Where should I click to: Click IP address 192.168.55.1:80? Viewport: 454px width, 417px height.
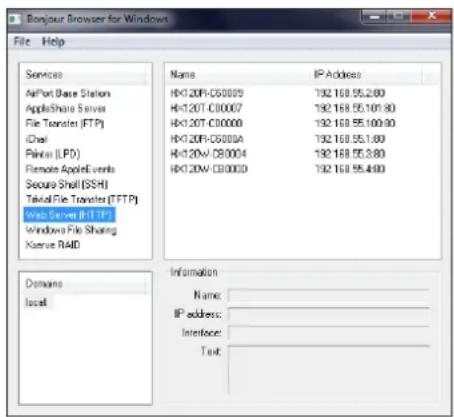coord(350,139)
